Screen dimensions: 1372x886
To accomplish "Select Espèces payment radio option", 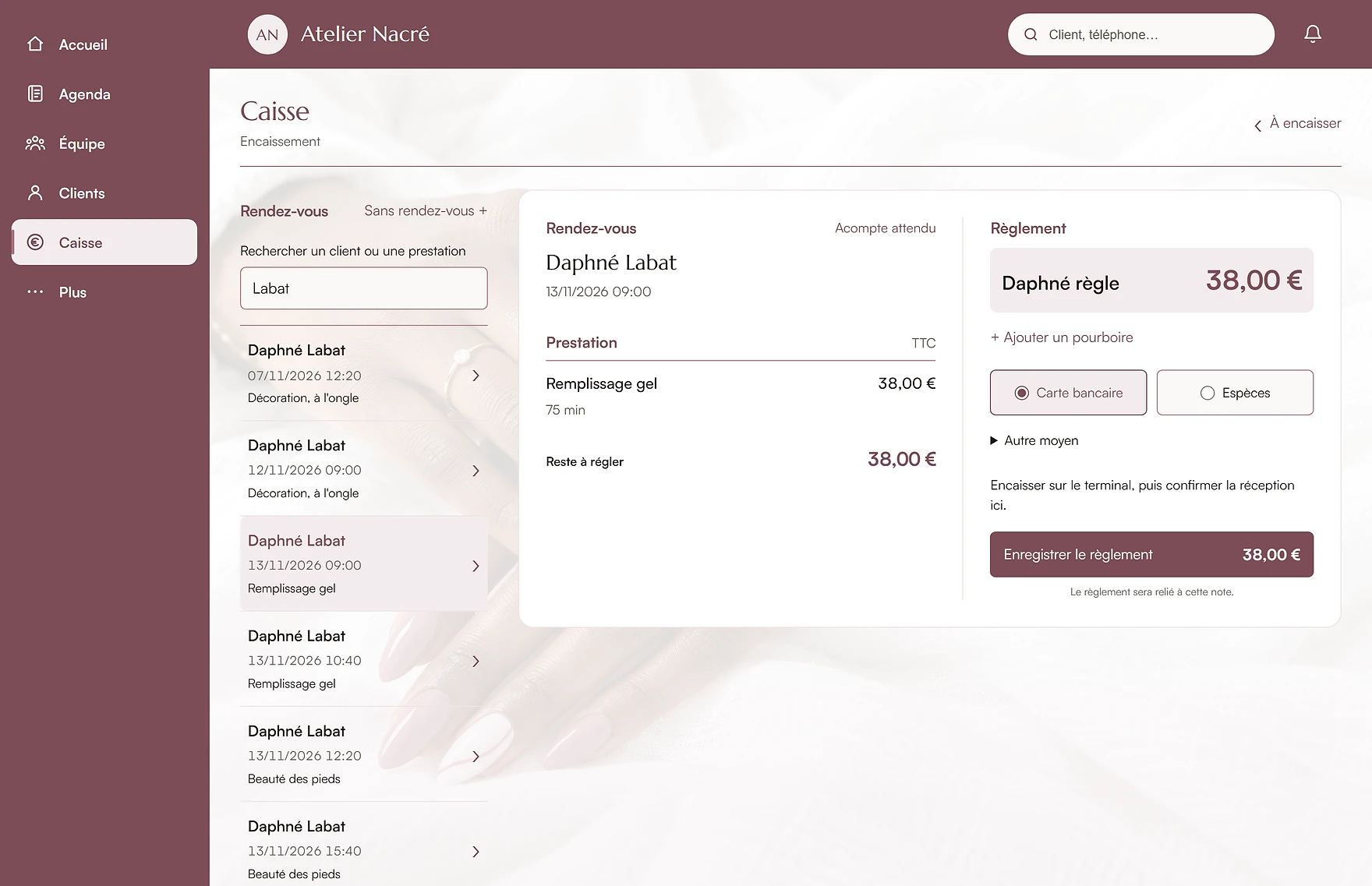I will coord(1235,393).
